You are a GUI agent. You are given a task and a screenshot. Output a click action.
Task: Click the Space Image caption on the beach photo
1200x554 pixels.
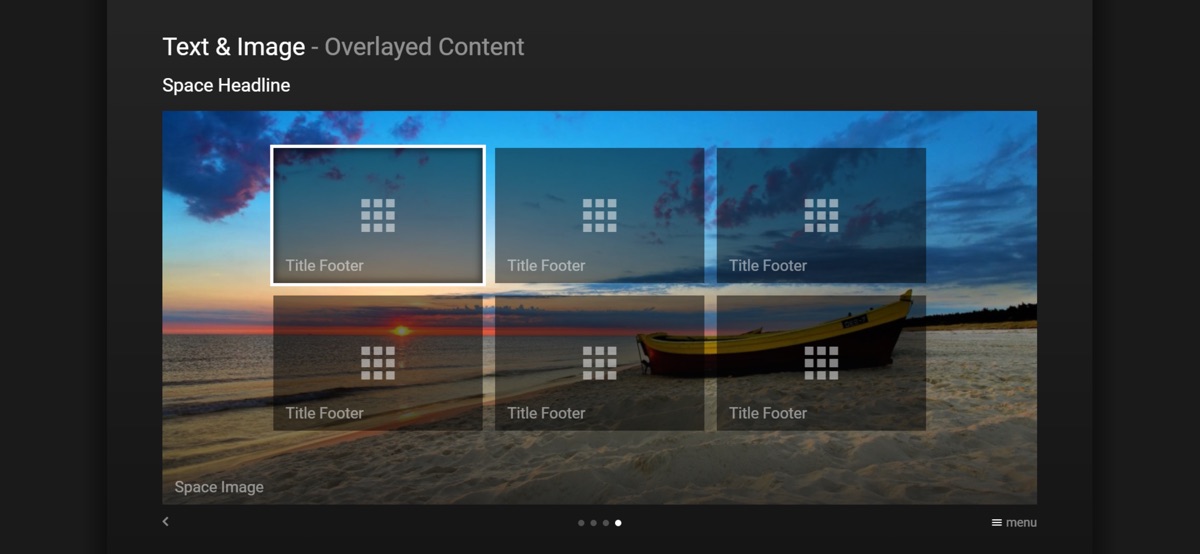tap(219, 488)
